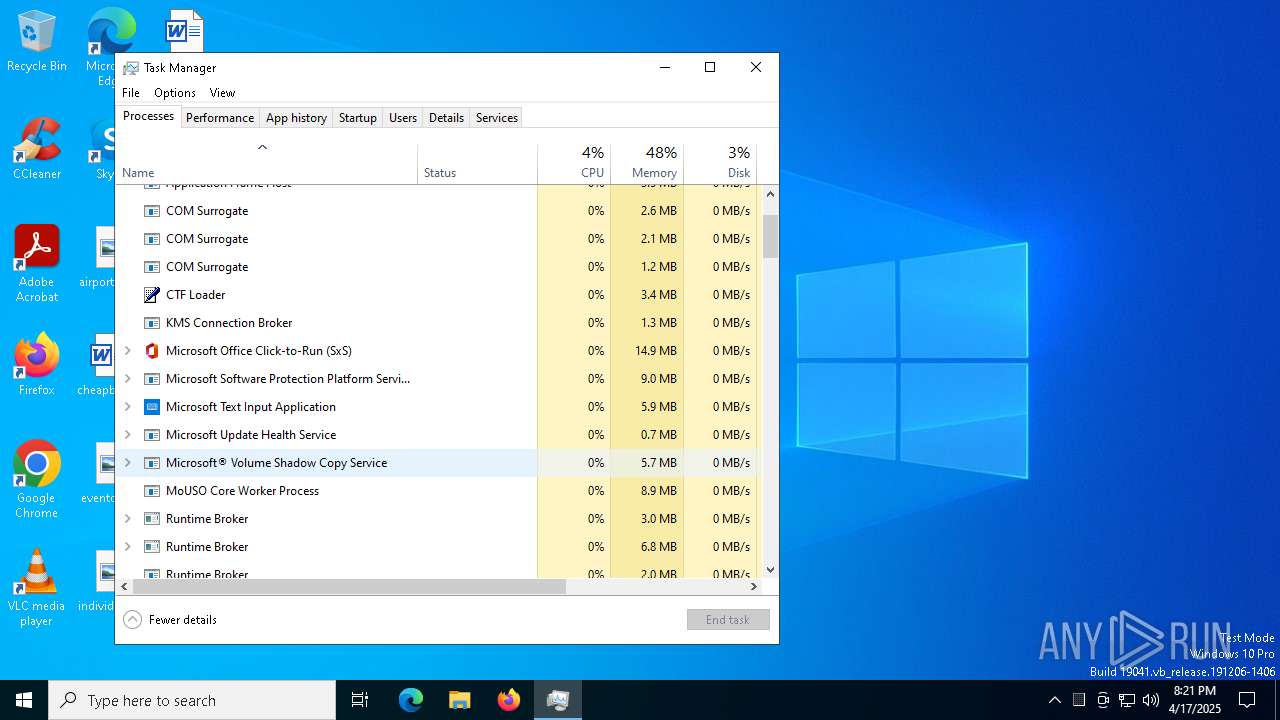Click the scroll down arrow of process list
This screenshot has width=1280, height=720.
click(x=770, y=570)
